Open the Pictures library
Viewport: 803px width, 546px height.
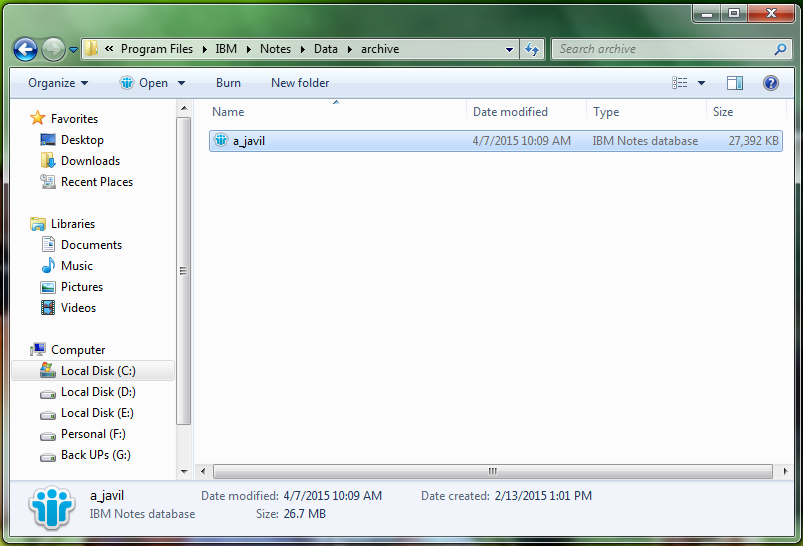pyautogui.click(x=82, y=287)
